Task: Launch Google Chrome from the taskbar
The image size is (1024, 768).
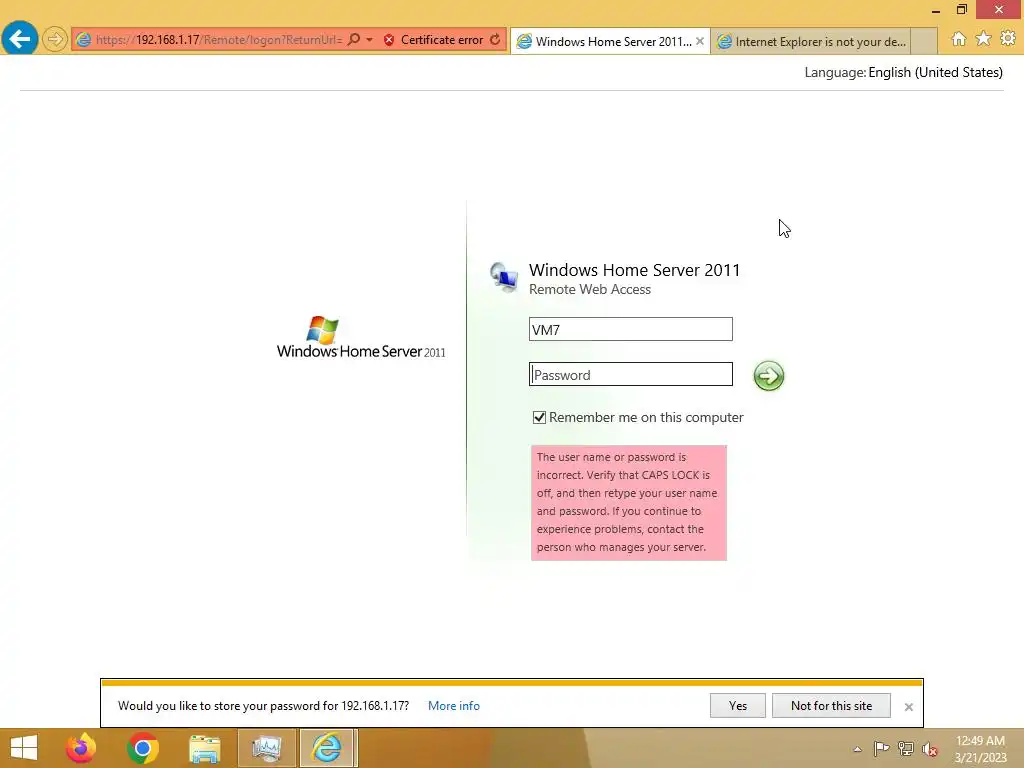Action: click(x=143, y=748)
